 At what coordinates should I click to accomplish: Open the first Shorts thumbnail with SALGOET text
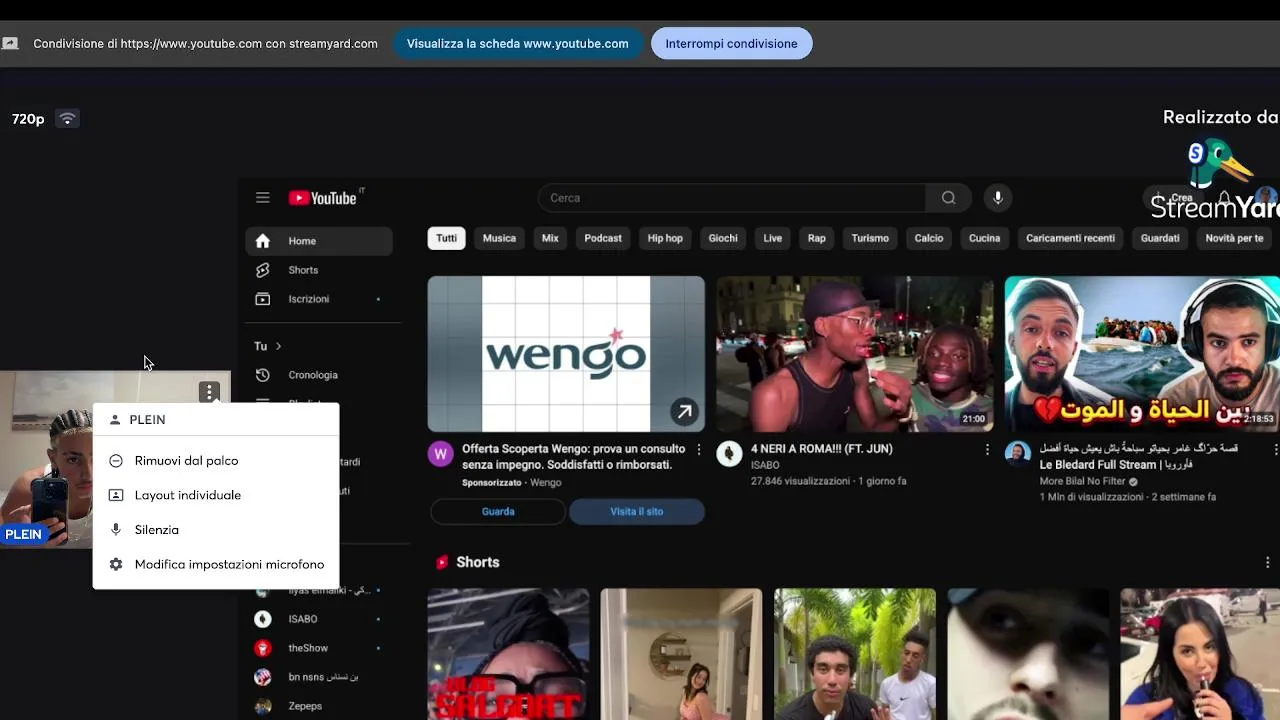(x=508, y=654)
